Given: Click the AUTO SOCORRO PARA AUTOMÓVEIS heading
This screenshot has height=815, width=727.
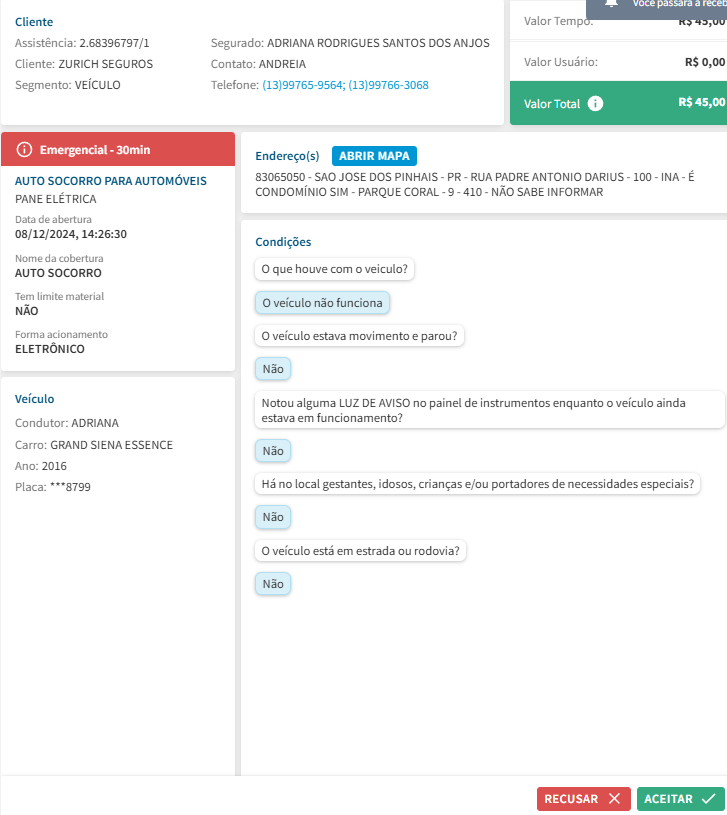Looking at the screenshot, I should [111, 181].
